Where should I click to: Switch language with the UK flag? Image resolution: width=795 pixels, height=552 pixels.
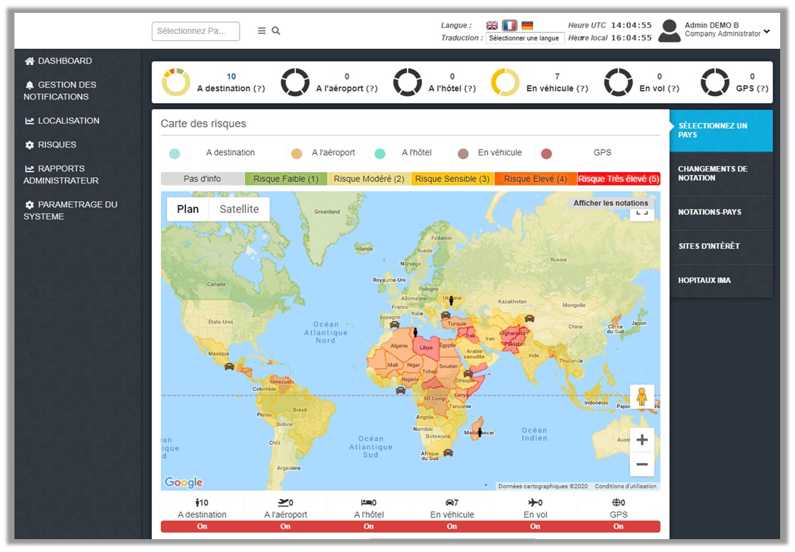click(492, 25)
